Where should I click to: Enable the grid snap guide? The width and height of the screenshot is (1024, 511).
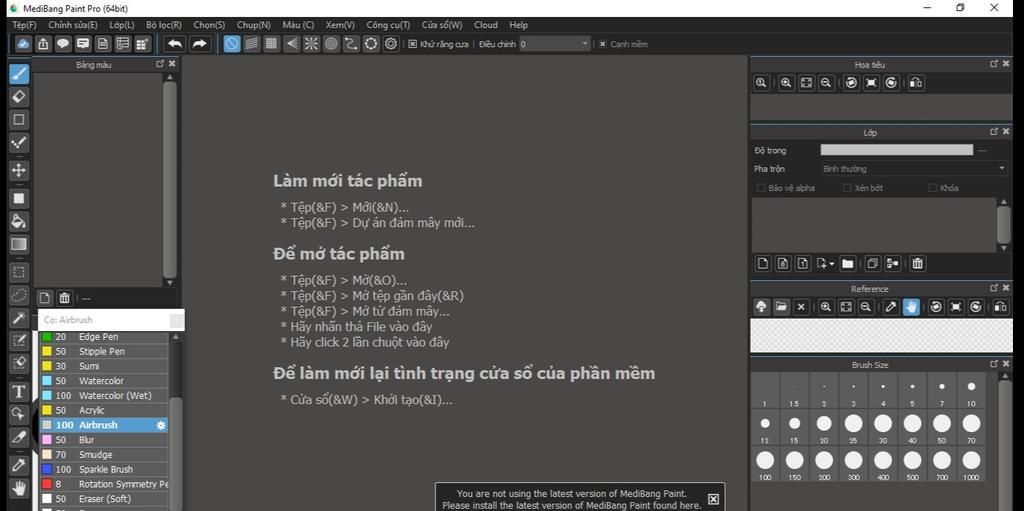coord(271,44)
